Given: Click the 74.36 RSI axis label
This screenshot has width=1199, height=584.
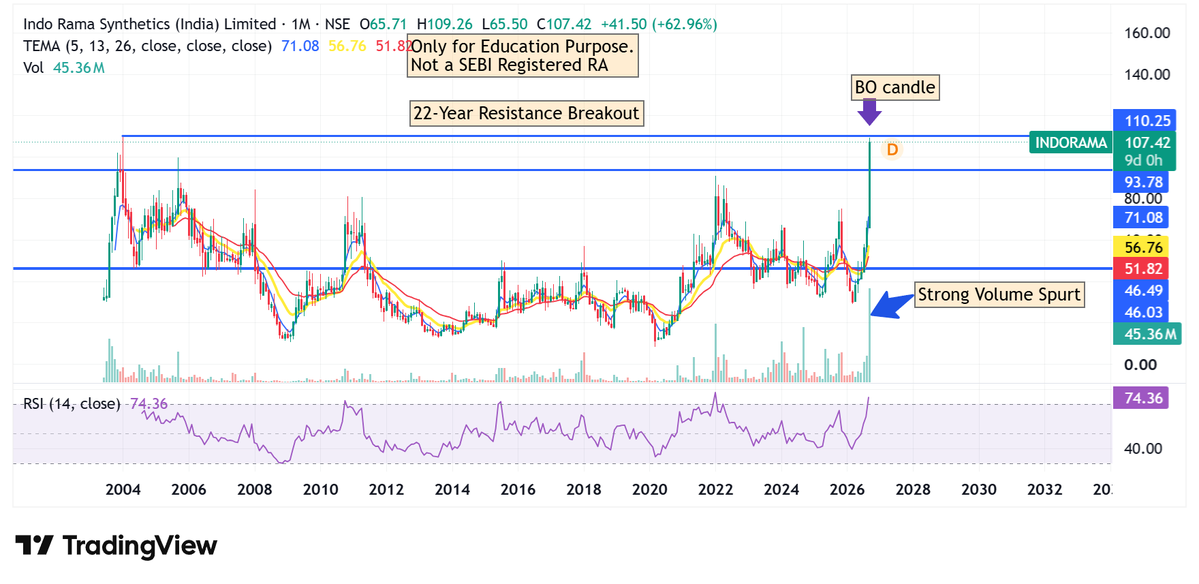Looking at the screenshot, I should pos(1140,398).
